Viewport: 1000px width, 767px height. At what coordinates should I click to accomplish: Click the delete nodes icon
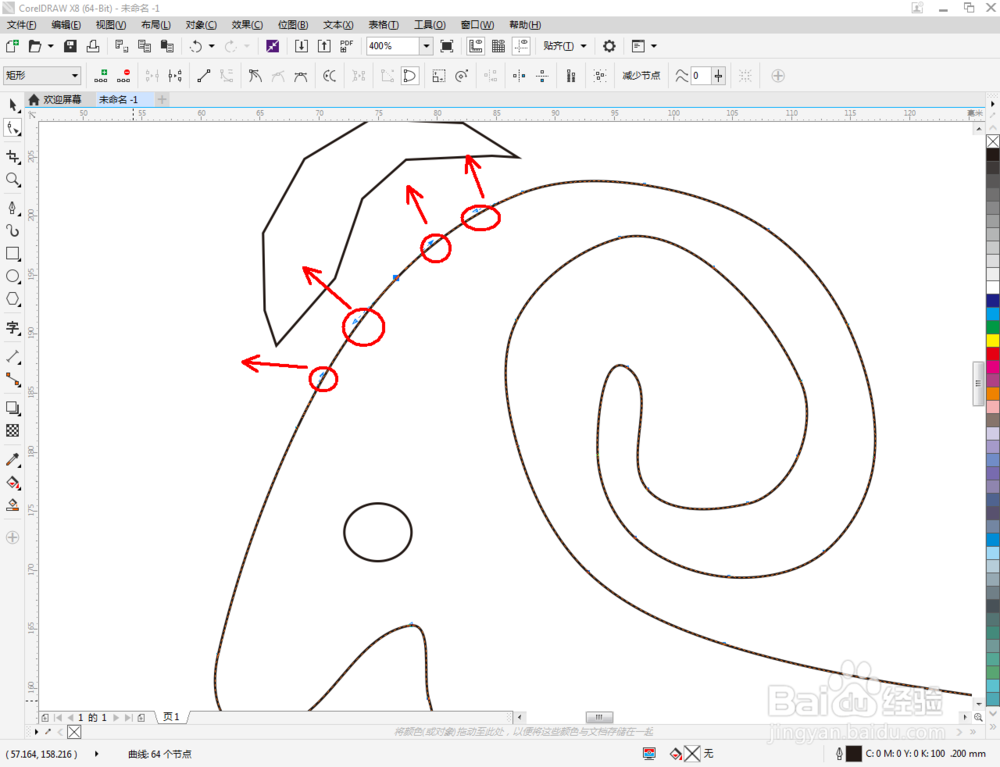124,76
